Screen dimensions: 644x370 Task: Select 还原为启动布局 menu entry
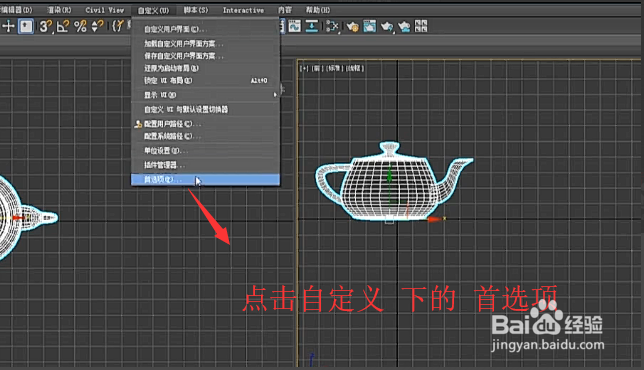[205, 68]
